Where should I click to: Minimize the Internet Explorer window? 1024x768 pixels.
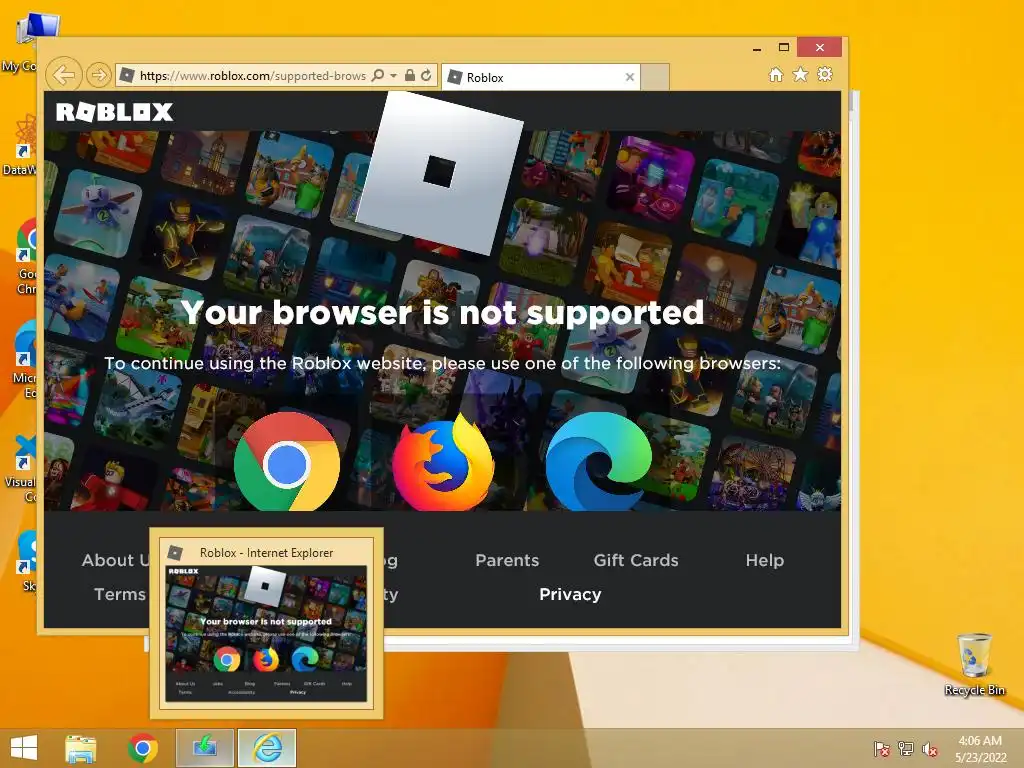(x=757, y=48)
